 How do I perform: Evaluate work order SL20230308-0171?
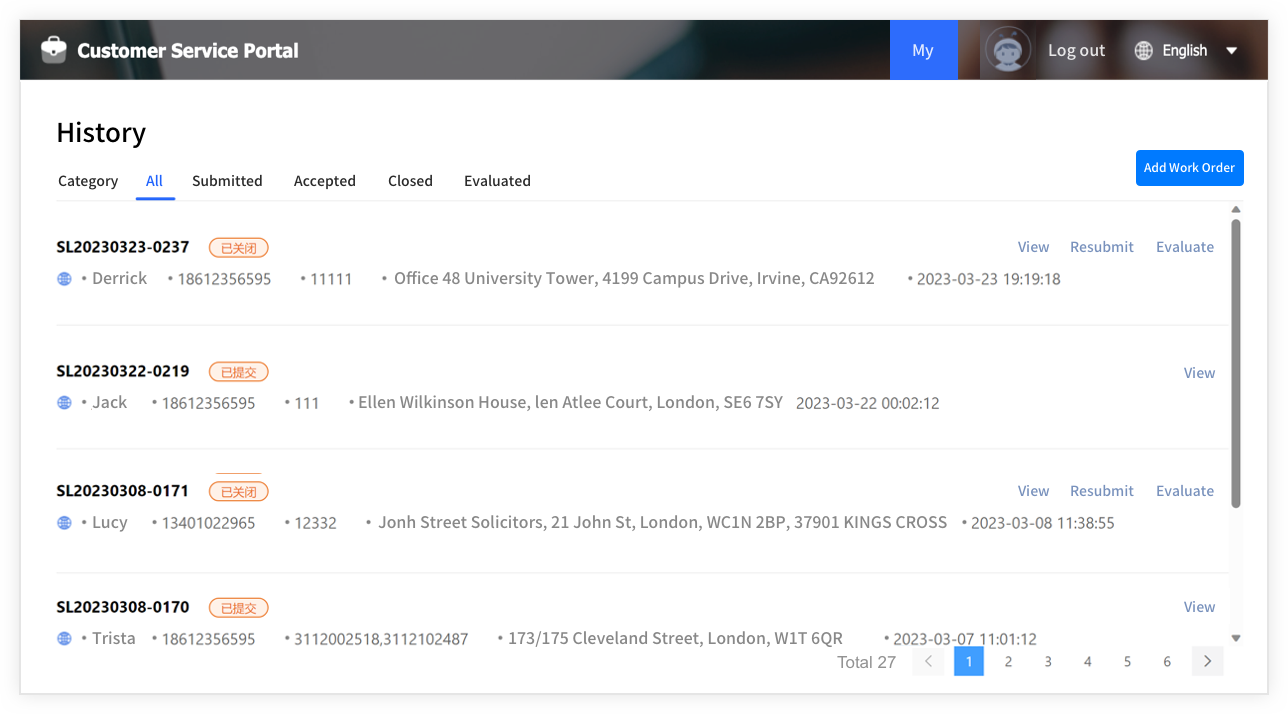[1184, 491]
